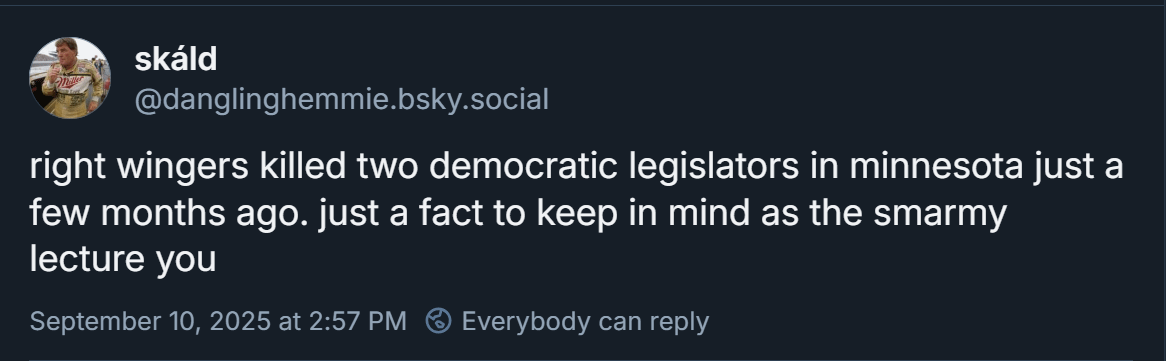Click the post's first line mentioning minnesota
Image resolution: width=1166 pixels, height=361 pixels.
click(x=576, y=167)
